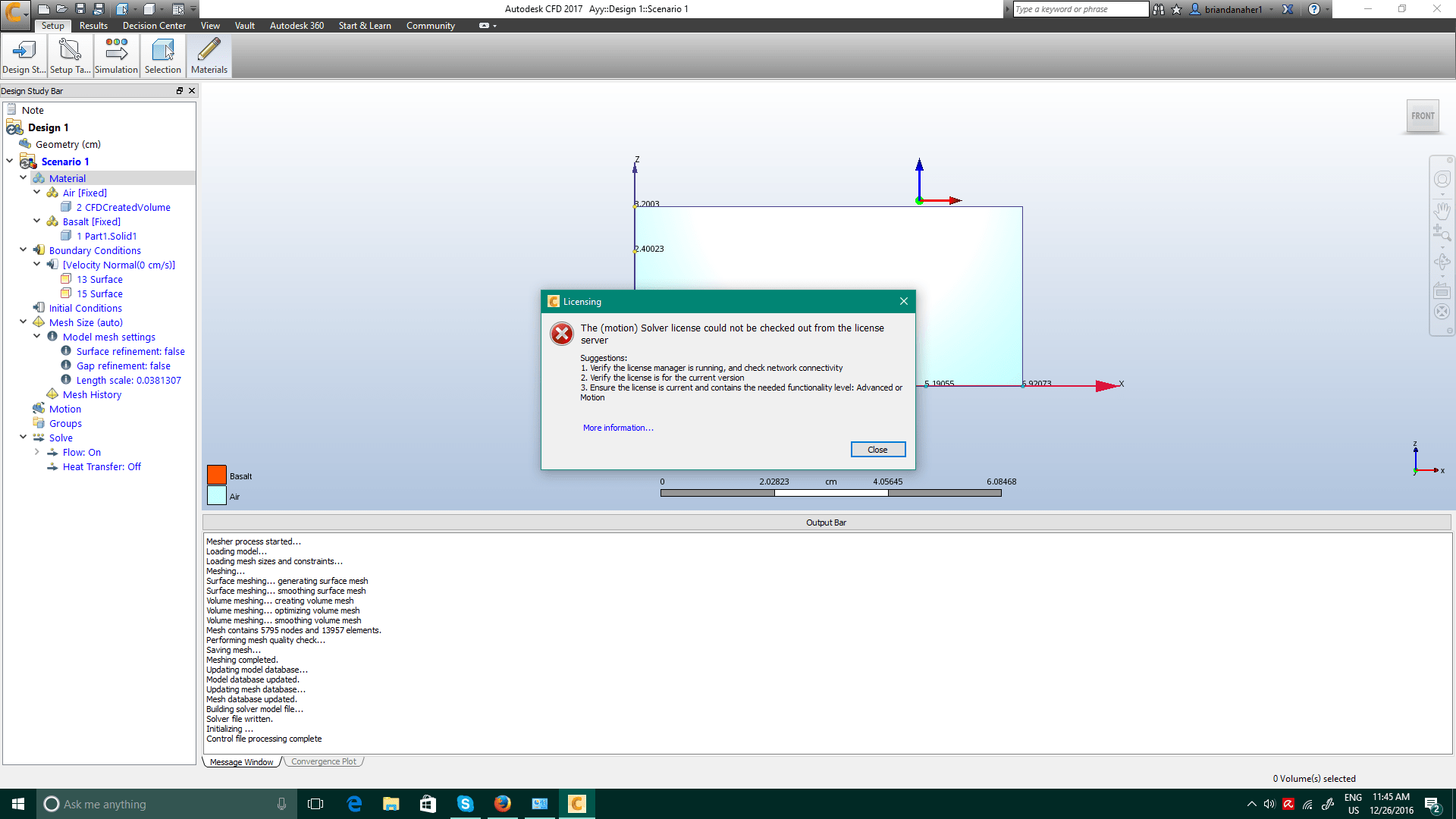
Task: Open the Autodesk Exchange X icon
Action: click(1288, 9)
